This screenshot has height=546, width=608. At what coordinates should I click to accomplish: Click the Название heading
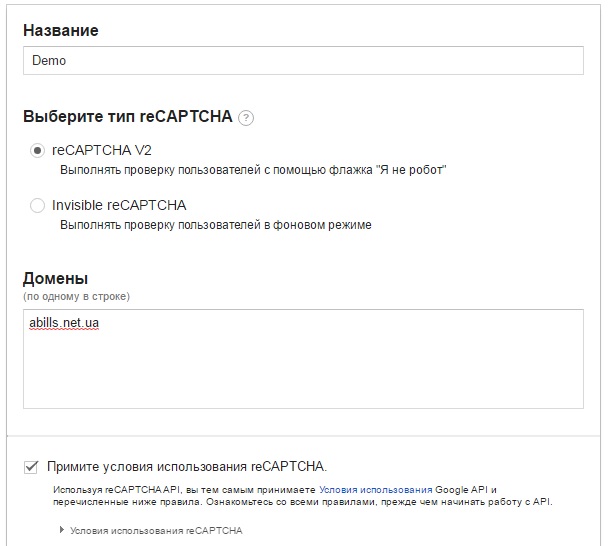(61, 30)
